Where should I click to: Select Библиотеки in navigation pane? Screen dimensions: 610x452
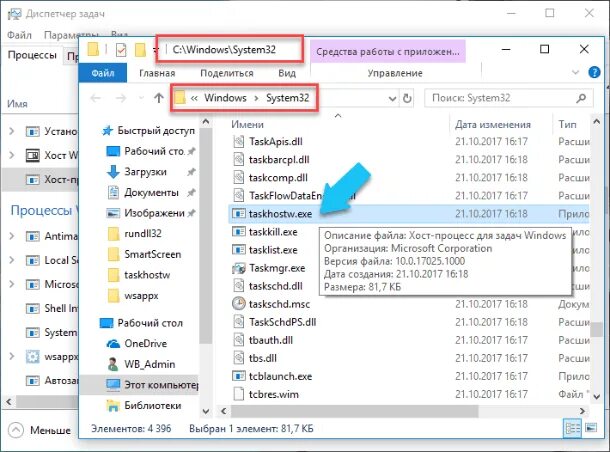pos(152,406)
